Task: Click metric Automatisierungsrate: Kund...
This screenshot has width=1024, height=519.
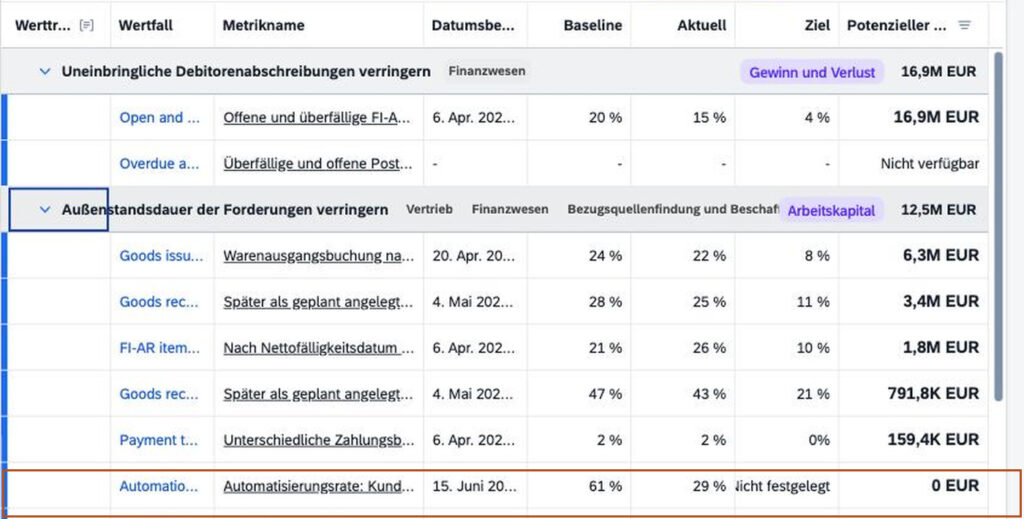Action: pyautogui.click(x=319, y=486)
